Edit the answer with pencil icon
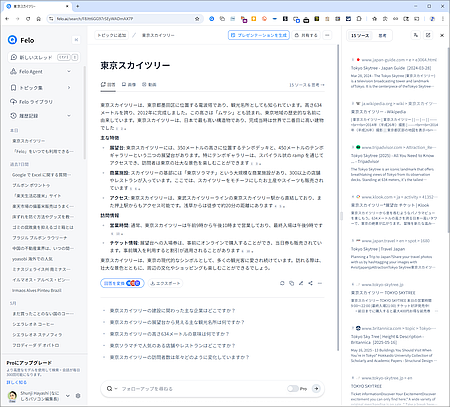Viewport: 450px width, 407px height. click(x=301, y=283)
